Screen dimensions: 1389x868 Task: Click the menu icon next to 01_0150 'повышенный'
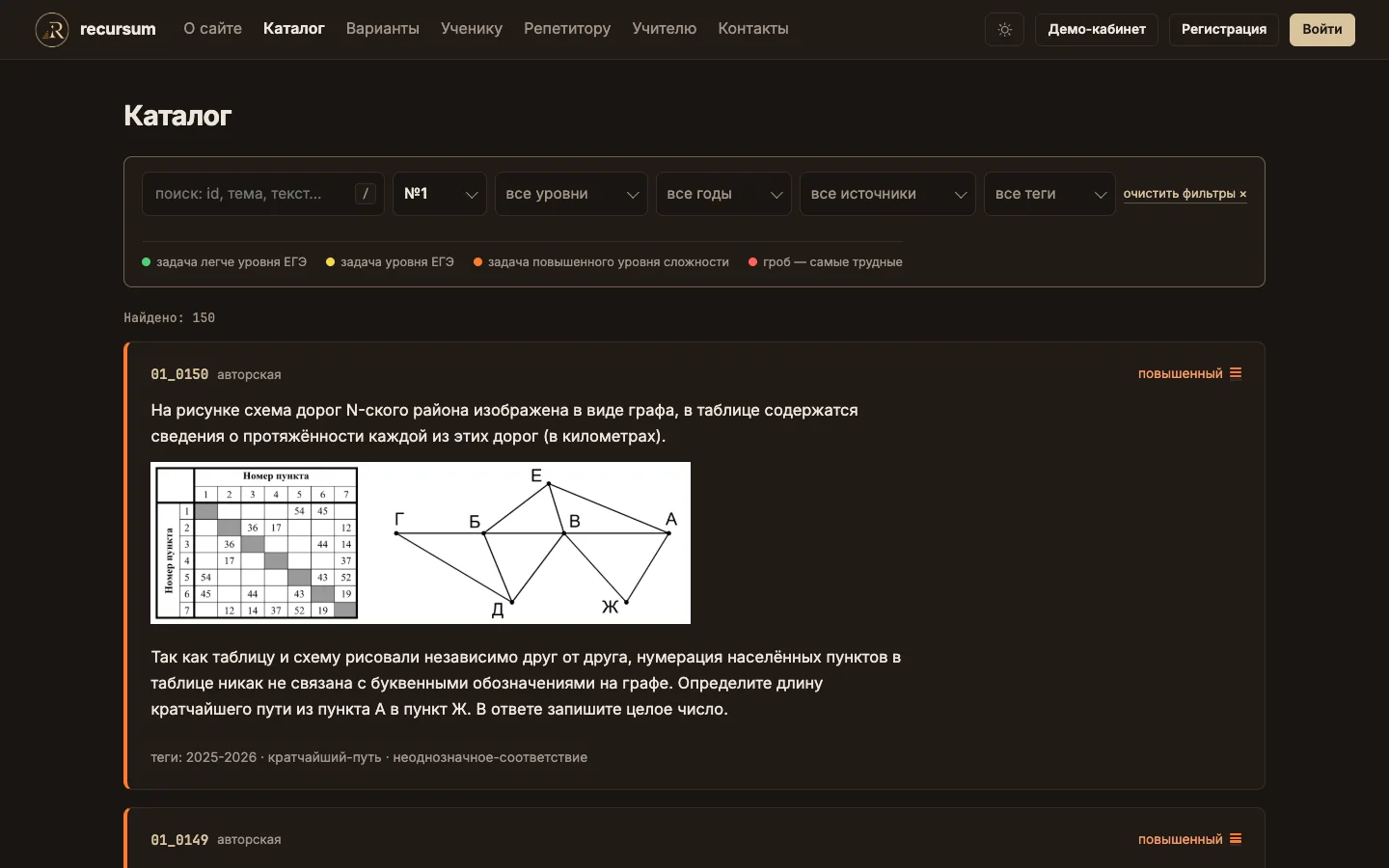pos(1236,373)
